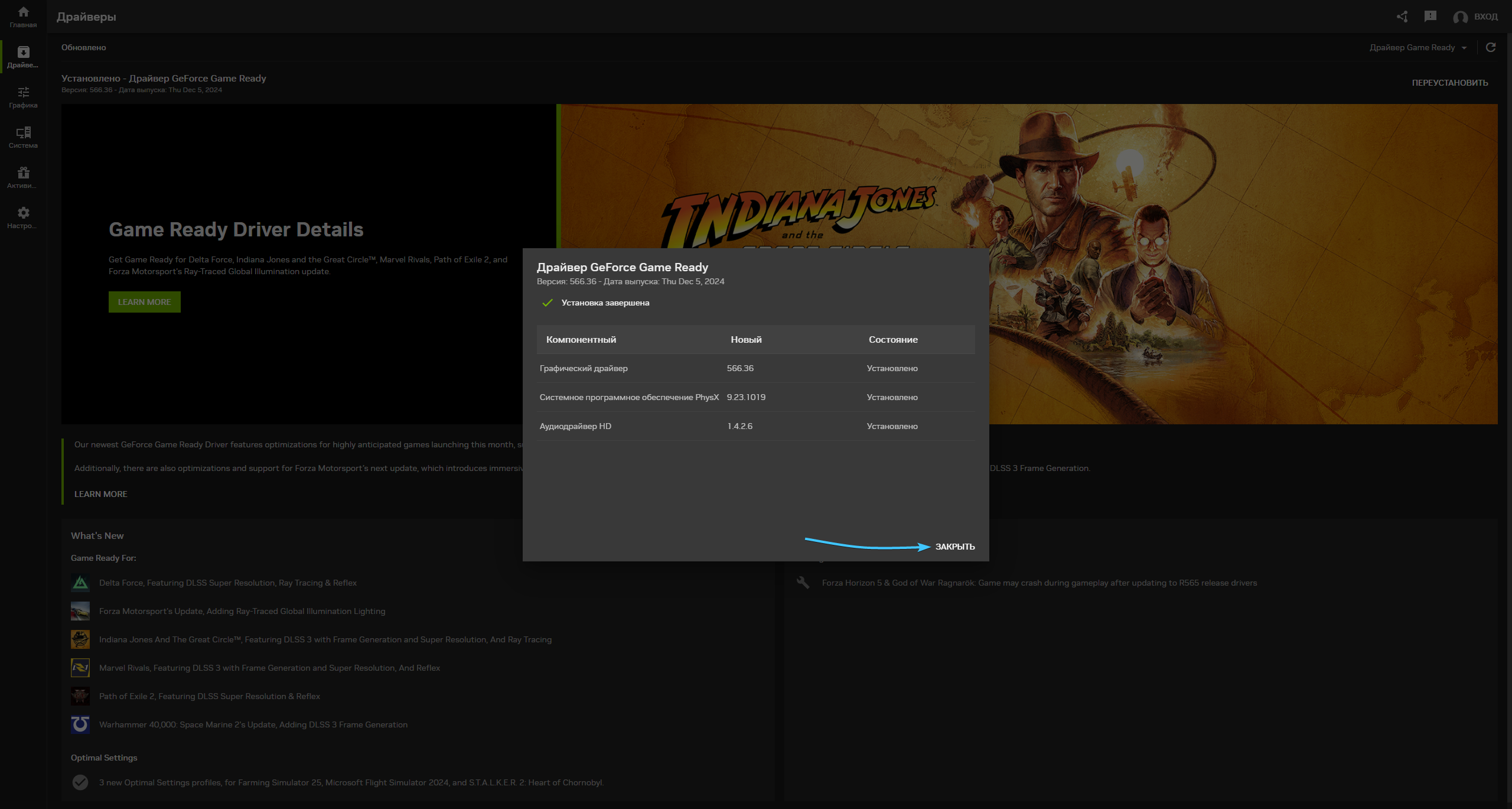
Task: Click the Indiana Jones list icon
Action: 80,639
